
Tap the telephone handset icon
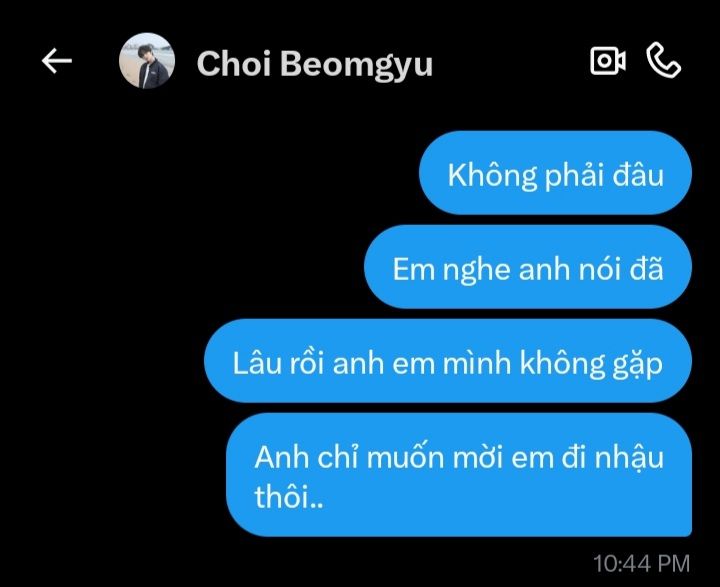pyautogui.click(x=664, y=59)
